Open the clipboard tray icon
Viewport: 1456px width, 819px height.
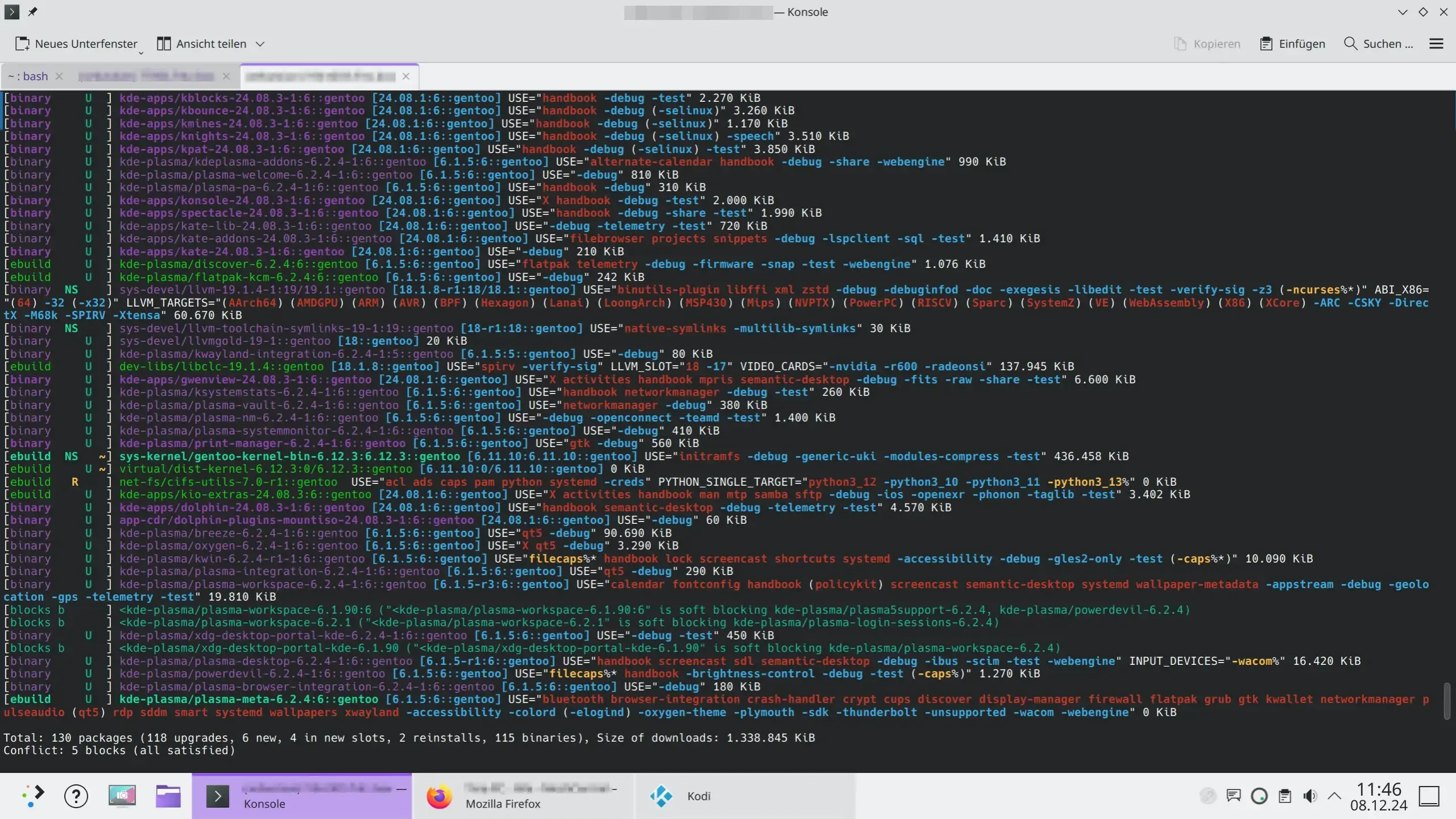(x=1285, y=796)
